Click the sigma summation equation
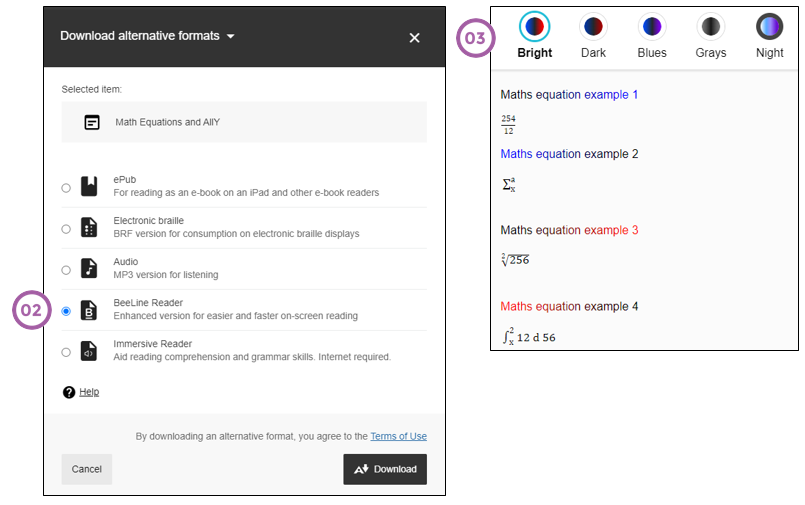Viewport: 805px width, 505px height. 509,184
